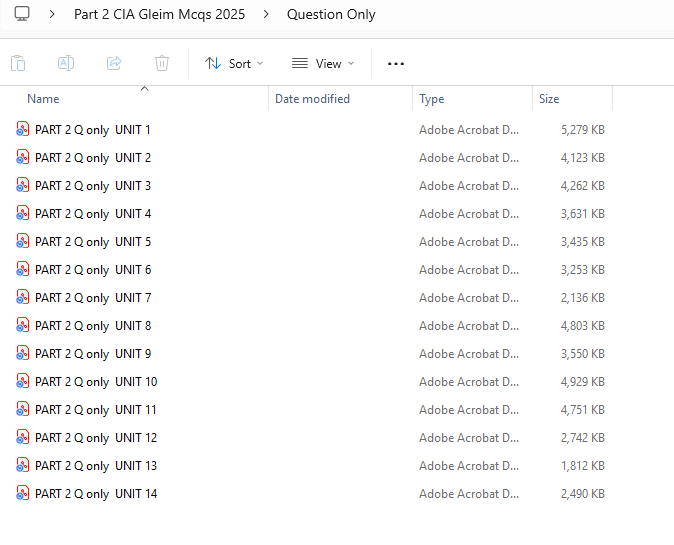Sort by Date modified column header
The width and height of the screenshot is (674, 545).
[x=312, y=99]
